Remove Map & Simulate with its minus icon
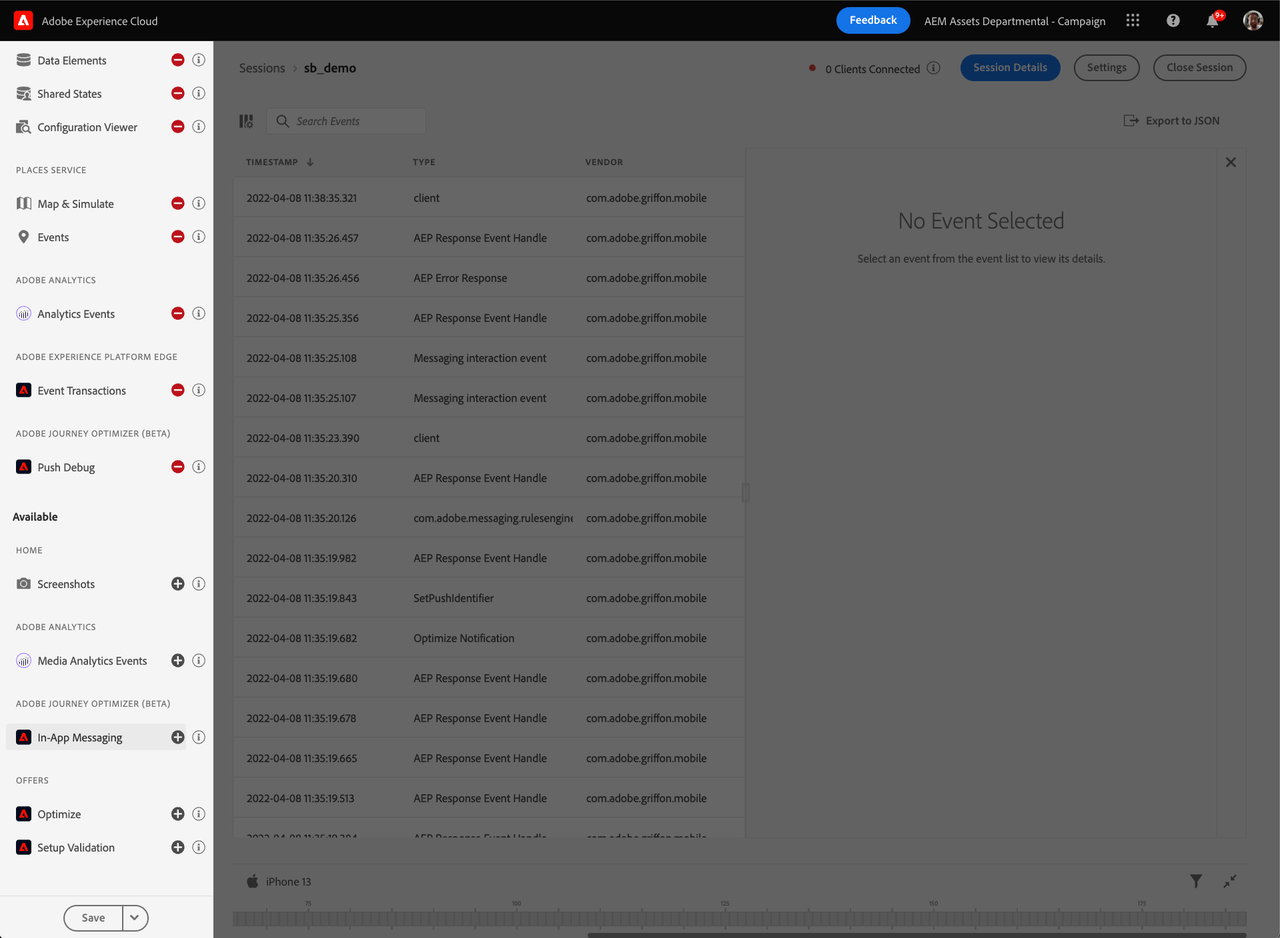This screenshot has width=1280, height=938. click(178, 203)
